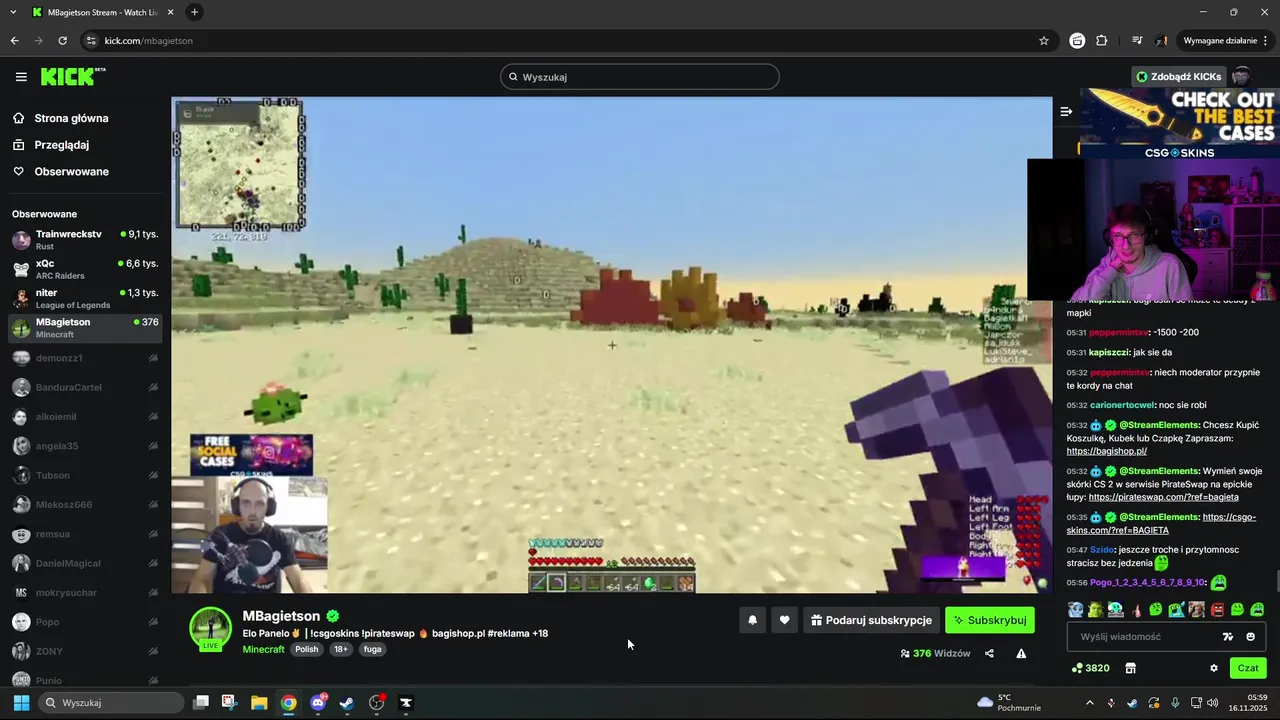Insert the red angry face emote
This screenshot has height=720, width=1280.
pos(1217,609)
